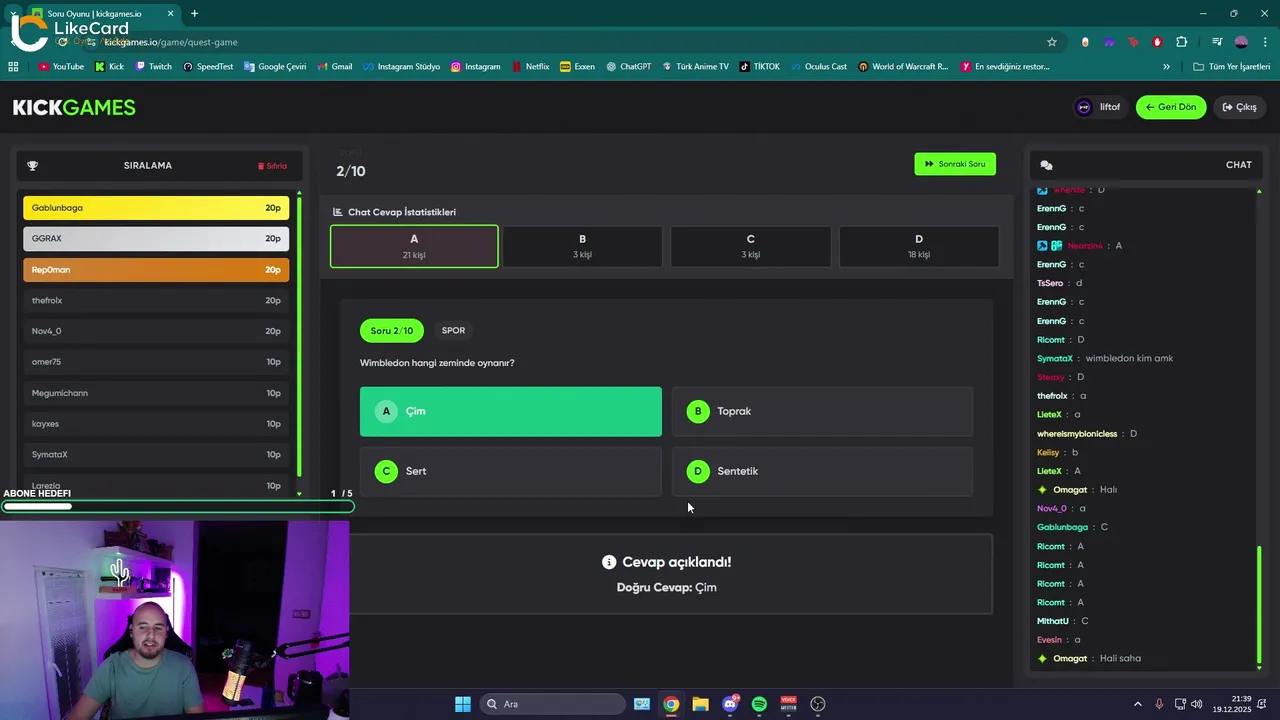Click Sonraki Soru button
1280x720 pixels.
click(x=955, y=164)
